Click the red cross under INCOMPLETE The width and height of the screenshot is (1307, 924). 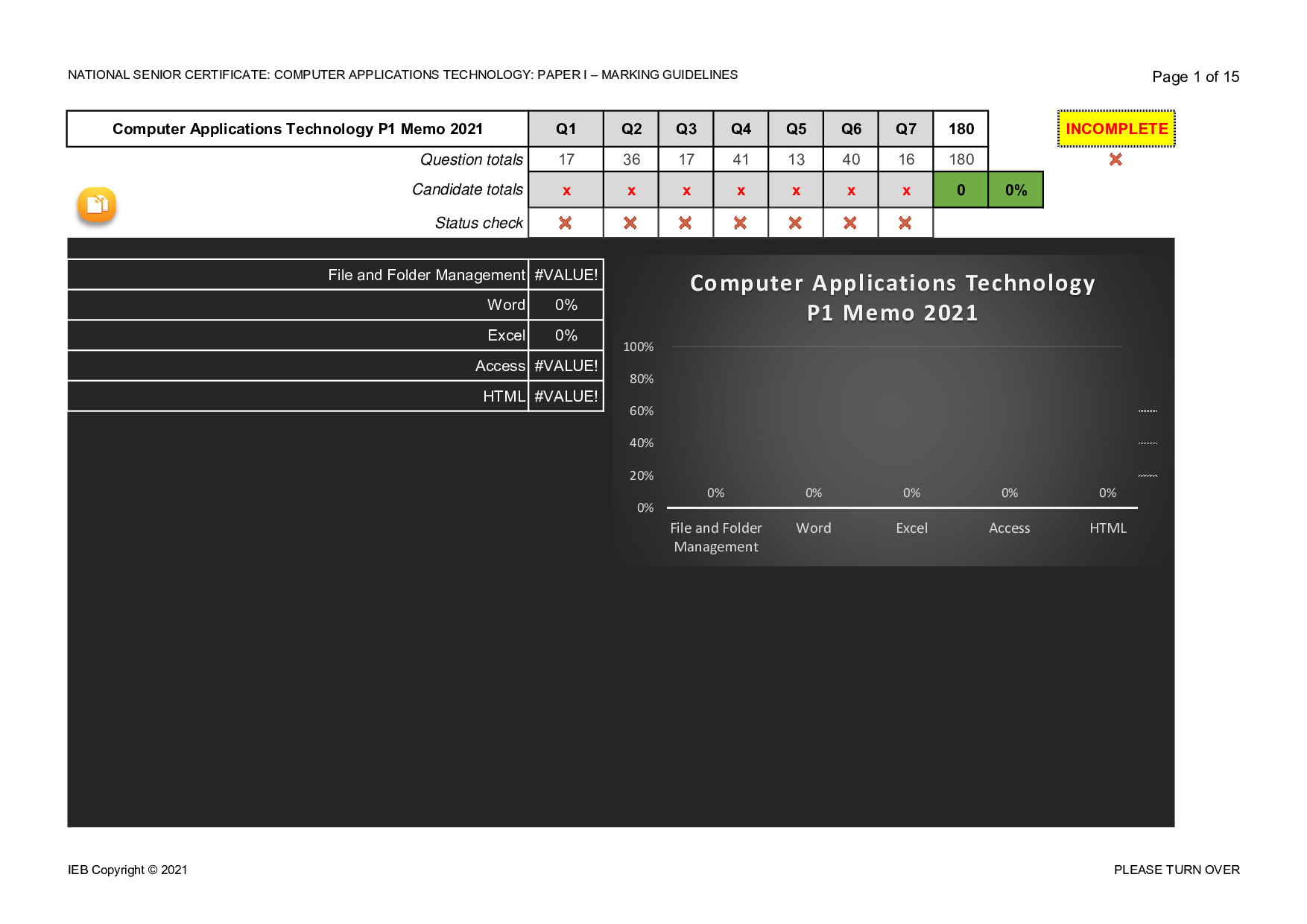tap(1115, 159)
